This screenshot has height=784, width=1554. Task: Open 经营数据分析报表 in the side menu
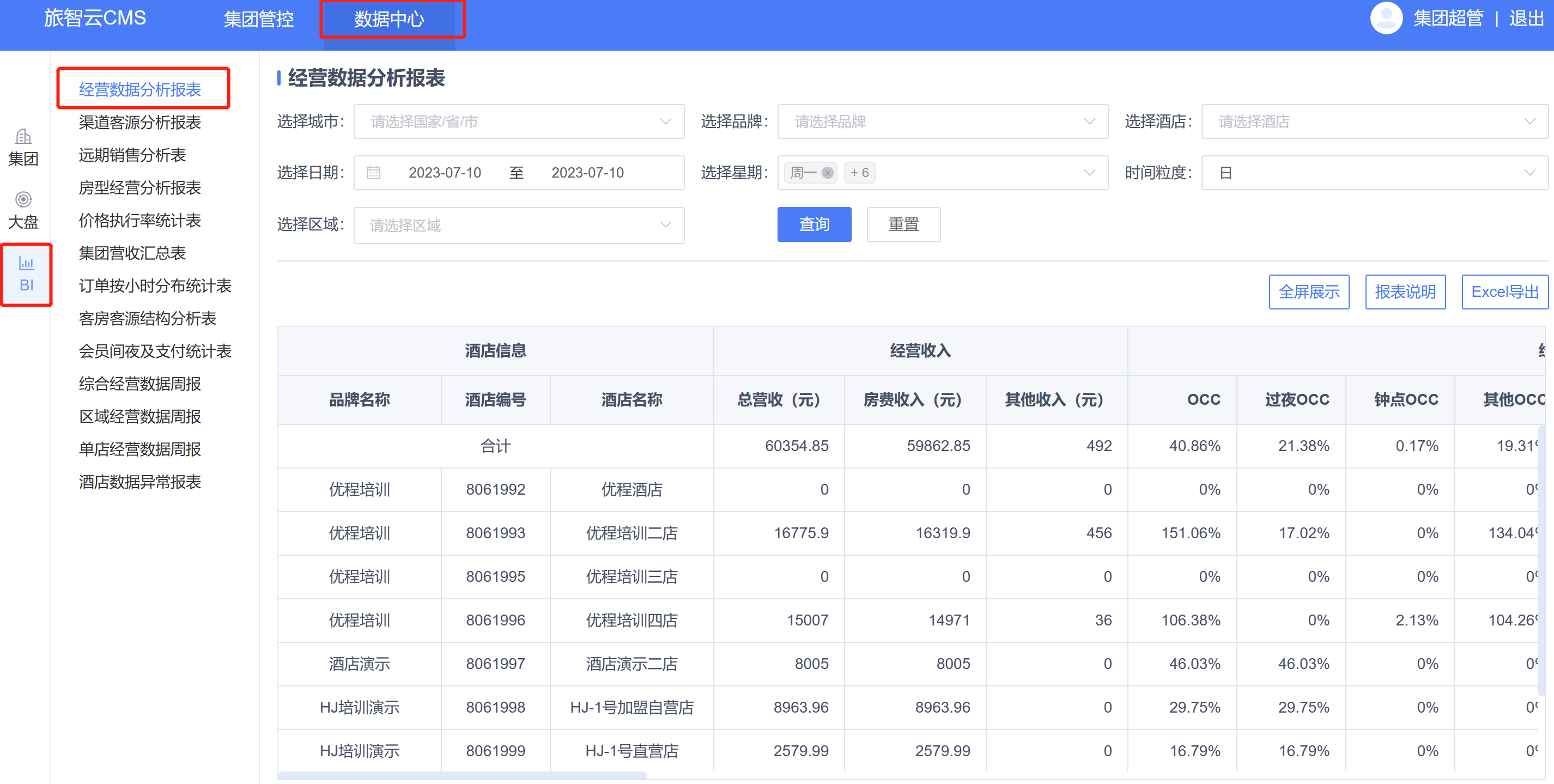(140, 89)
